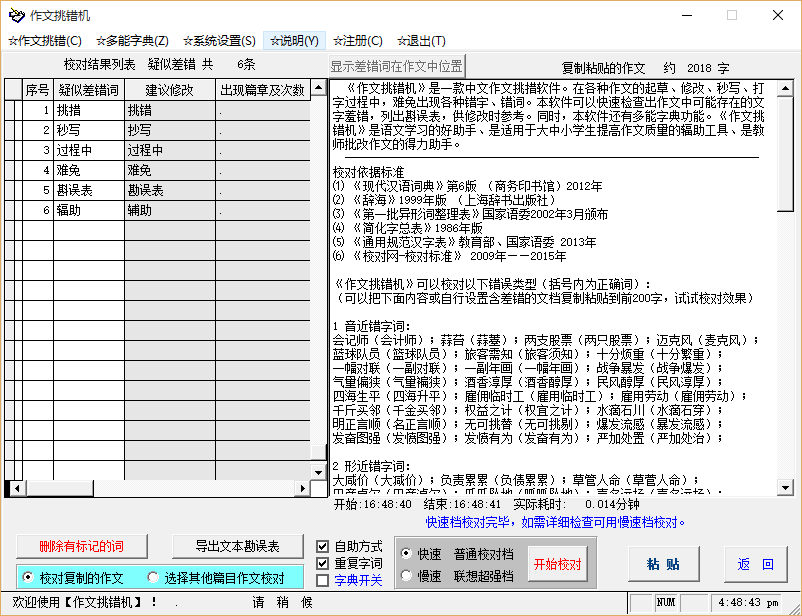Disable the 自助方式 checkbox
This screenshot has height=616, width=802.
click(x=324, y=546)
